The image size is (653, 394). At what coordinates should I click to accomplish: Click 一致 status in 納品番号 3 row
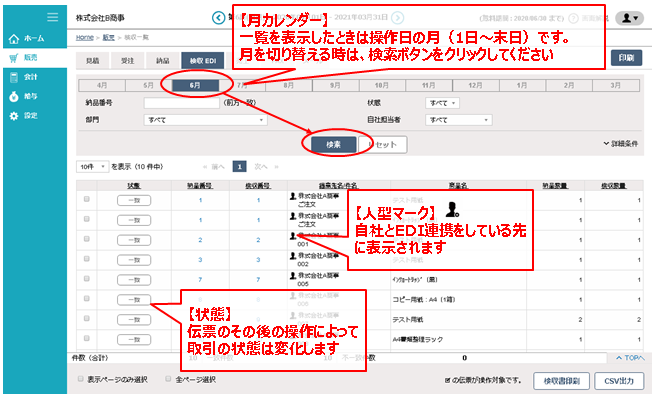pos(134,260)
